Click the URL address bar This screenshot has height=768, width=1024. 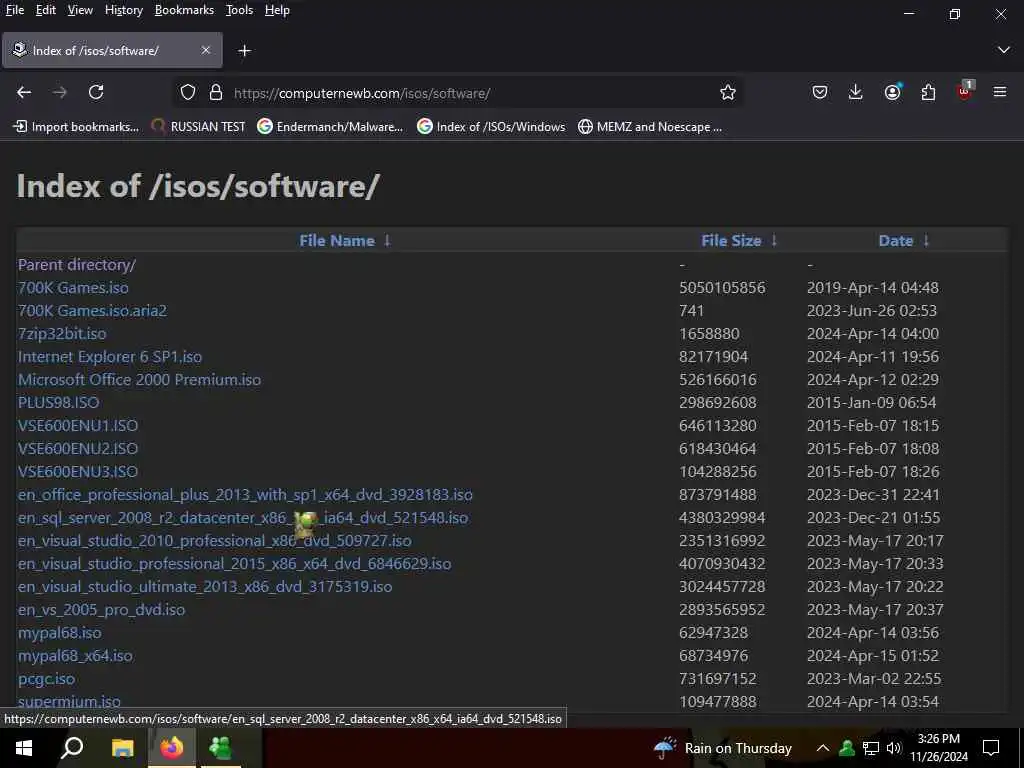pos(457,93)
